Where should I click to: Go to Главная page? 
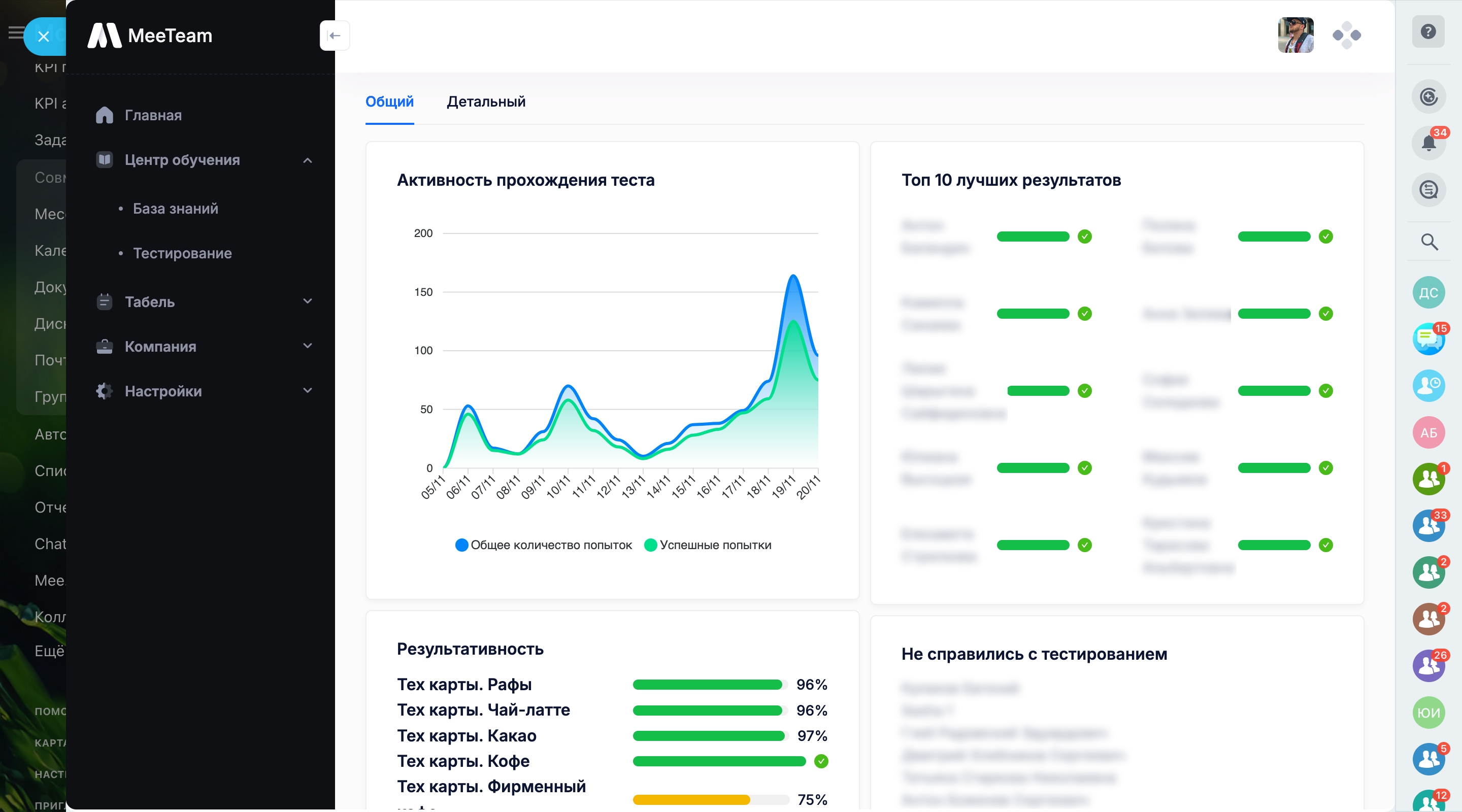click(153, 115)
